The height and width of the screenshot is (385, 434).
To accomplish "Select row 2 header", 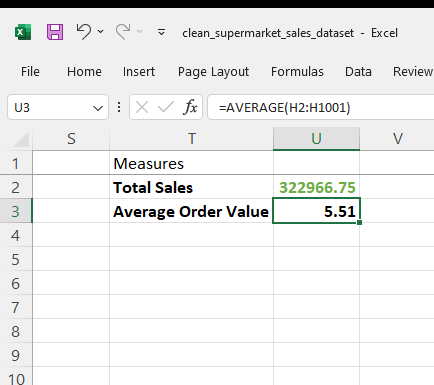I will (x=16, y=187).
